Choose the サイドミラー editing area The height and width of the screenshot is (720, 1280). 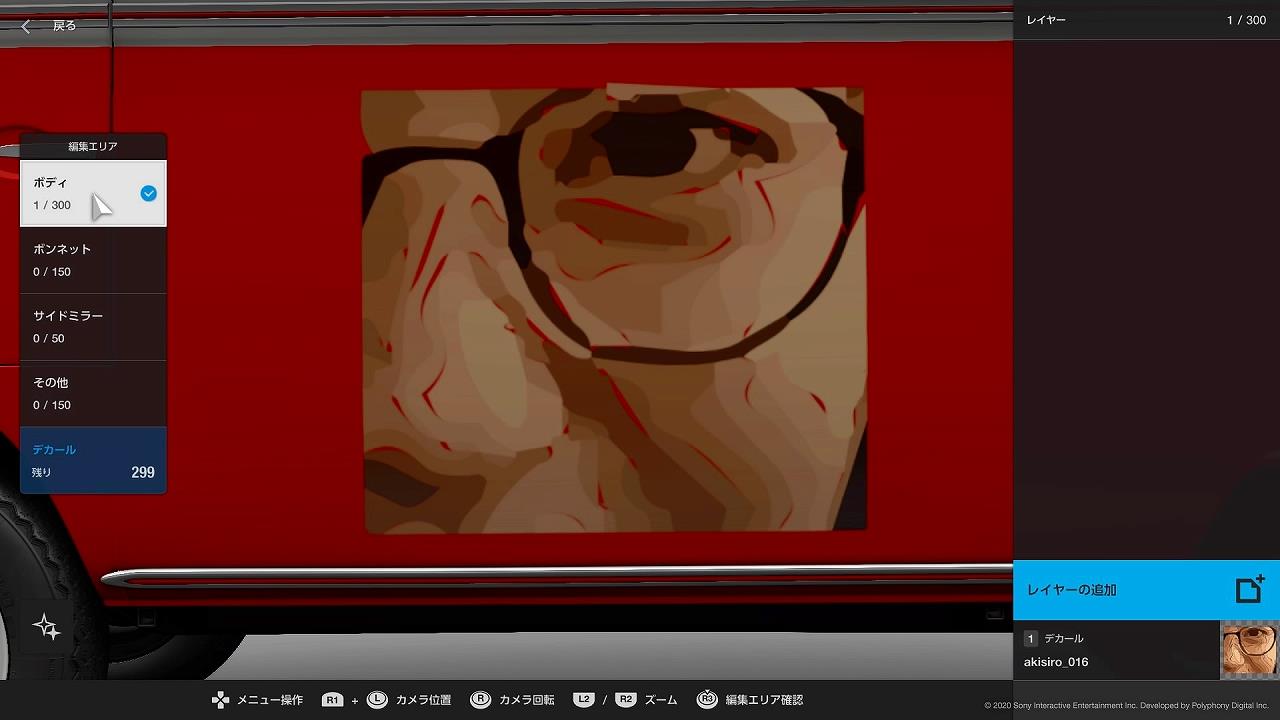93,327
